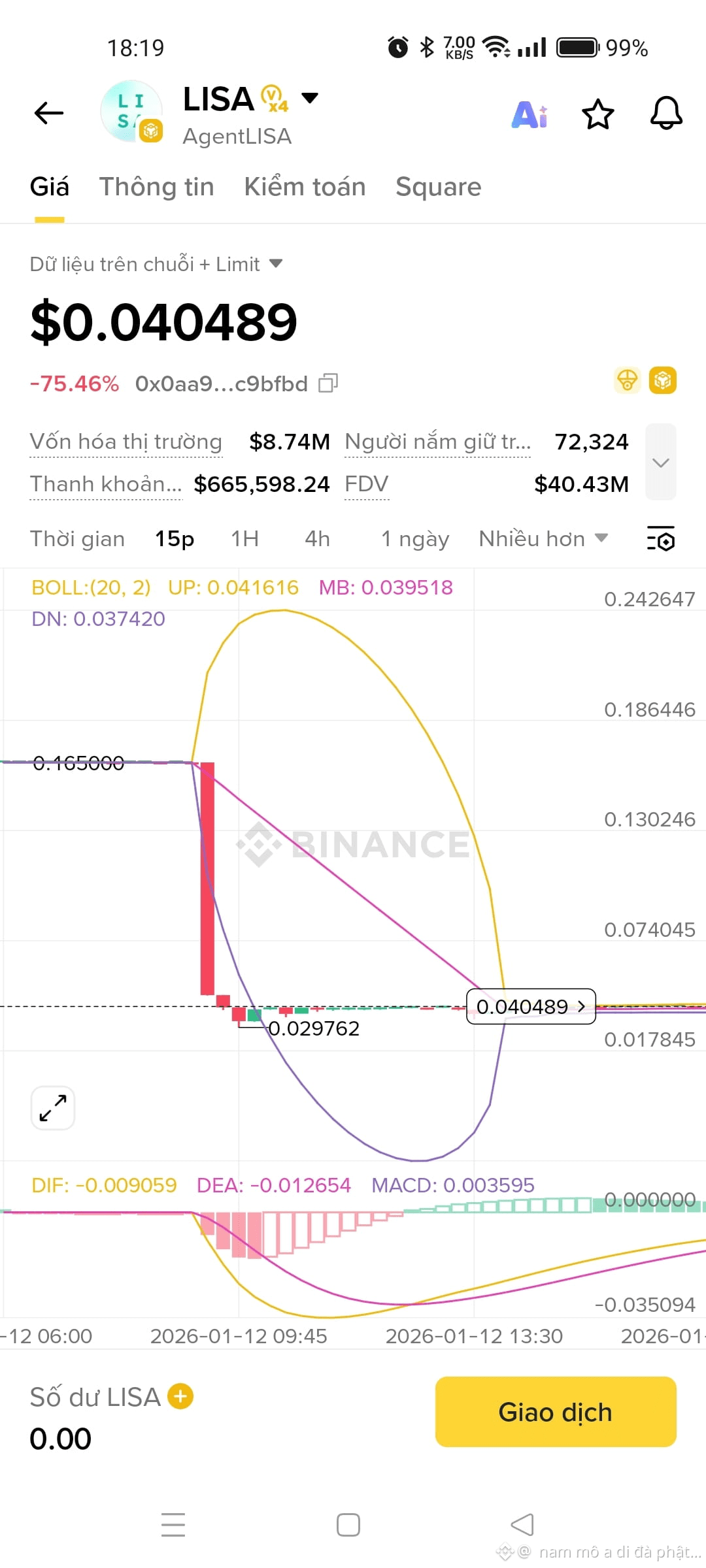Open Nhiều hơn timeframe dropdown

point(543,539)
